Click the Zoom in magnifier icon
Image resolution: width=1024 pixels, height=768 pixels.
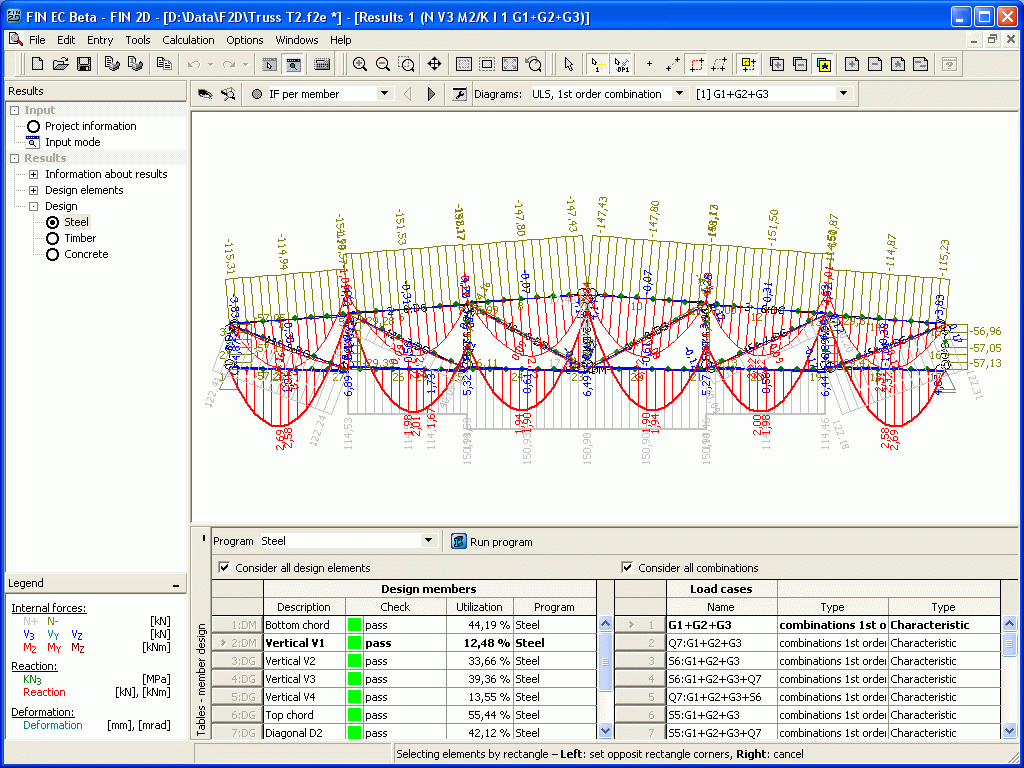coord(360,64)
